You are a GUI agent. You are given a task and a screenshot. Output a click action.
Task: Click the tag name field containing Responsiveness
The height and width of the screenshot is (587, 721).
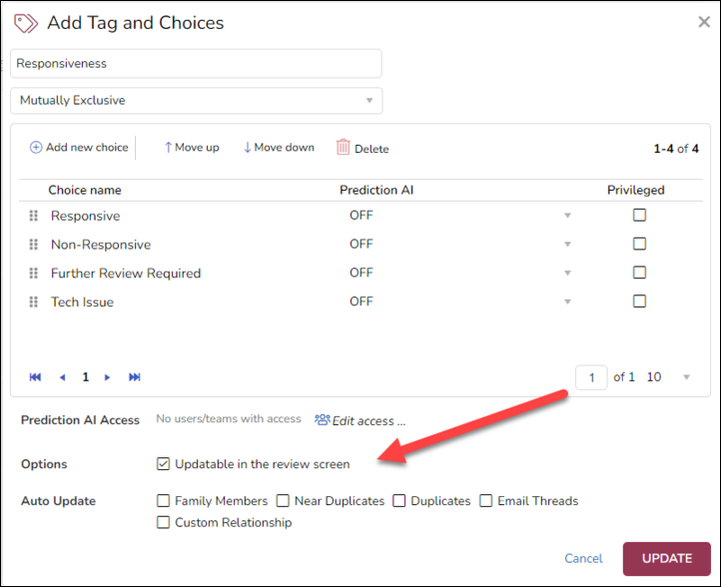pyautogui.click(x=196, y=63)
